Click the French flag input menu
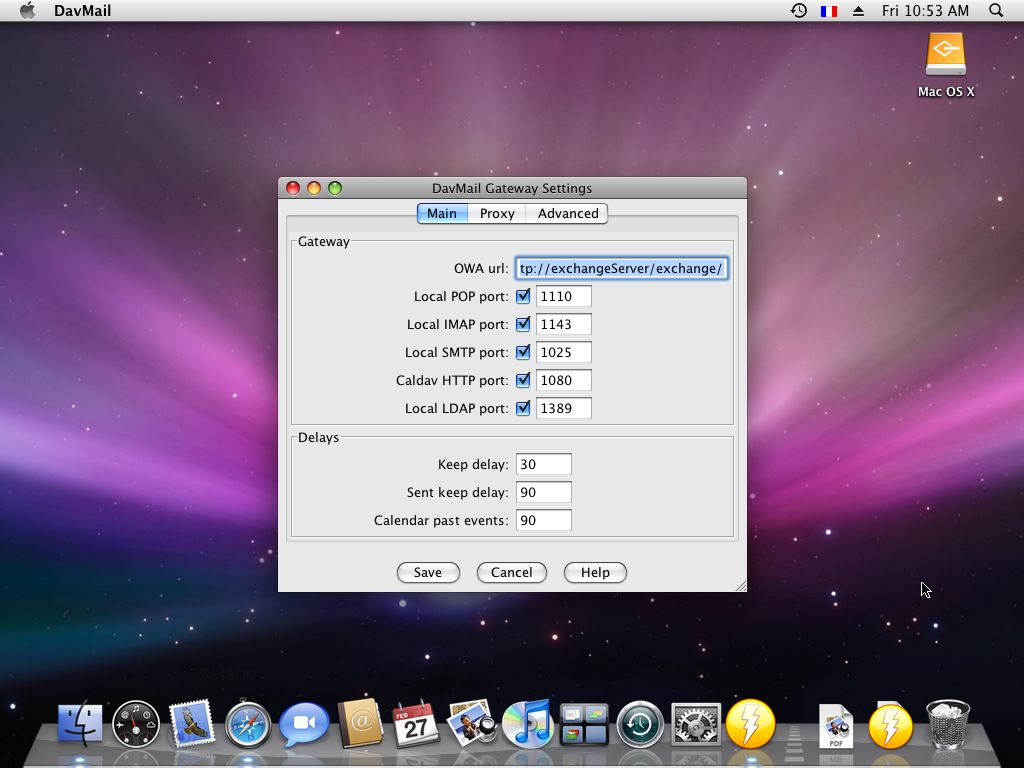This screenshot has width=1024, height=768. 828,11
